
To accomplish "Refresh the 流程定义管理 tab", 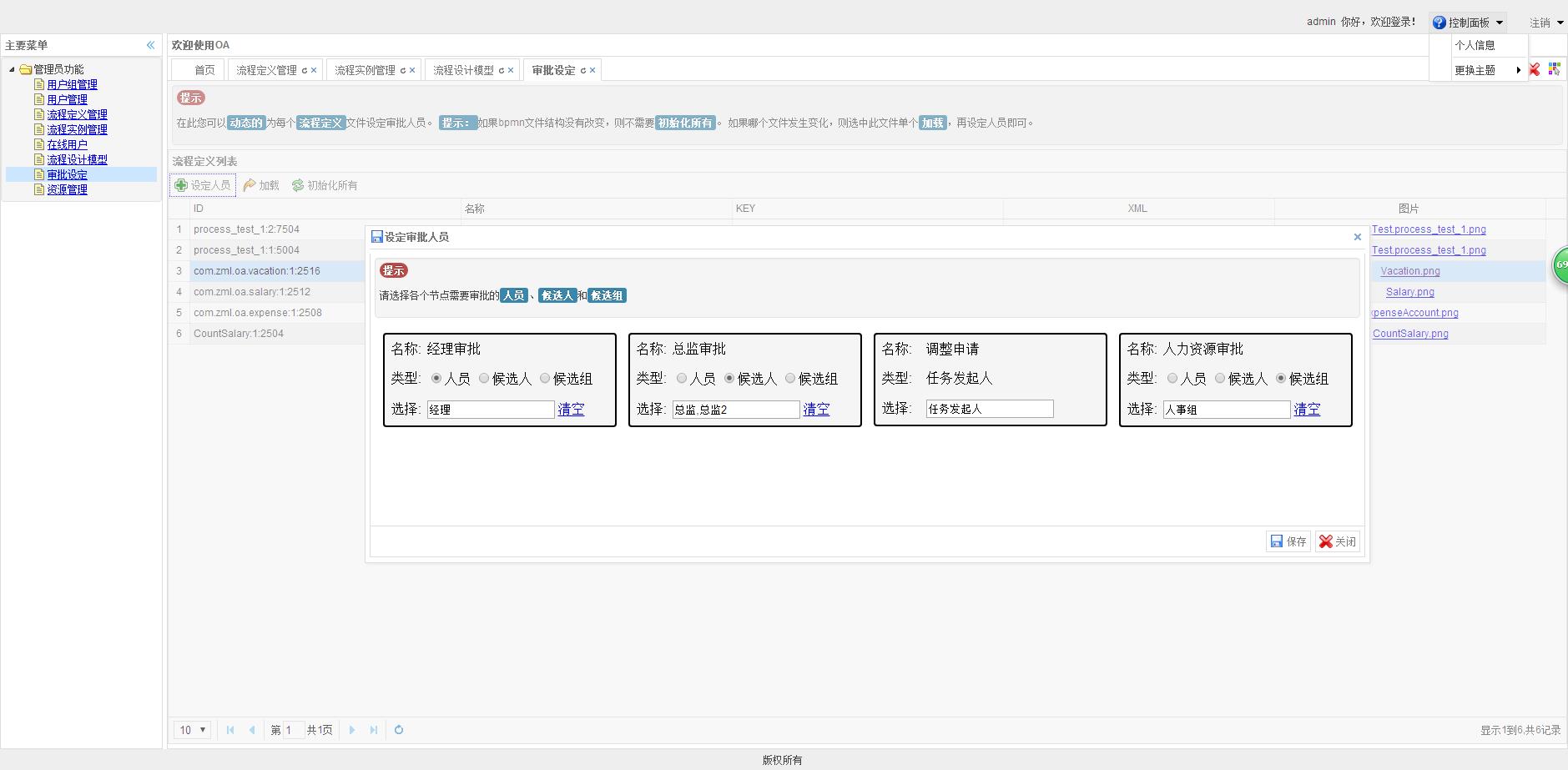I will point(305,70).
